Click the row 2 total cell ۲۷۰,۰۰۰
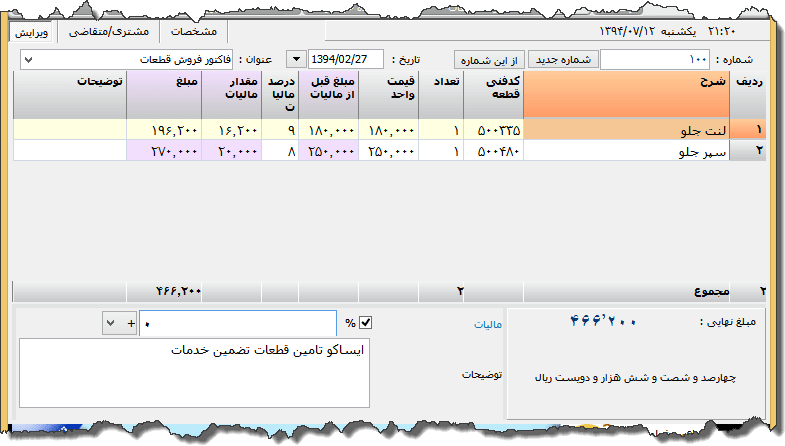 [164, 151]
